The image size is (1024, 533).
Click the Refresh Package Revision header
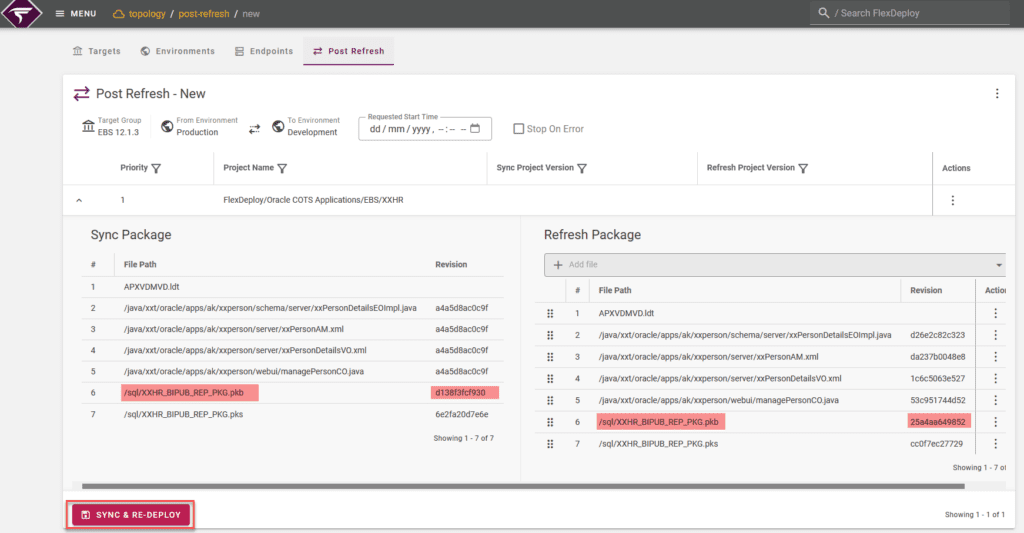[926, 290]
